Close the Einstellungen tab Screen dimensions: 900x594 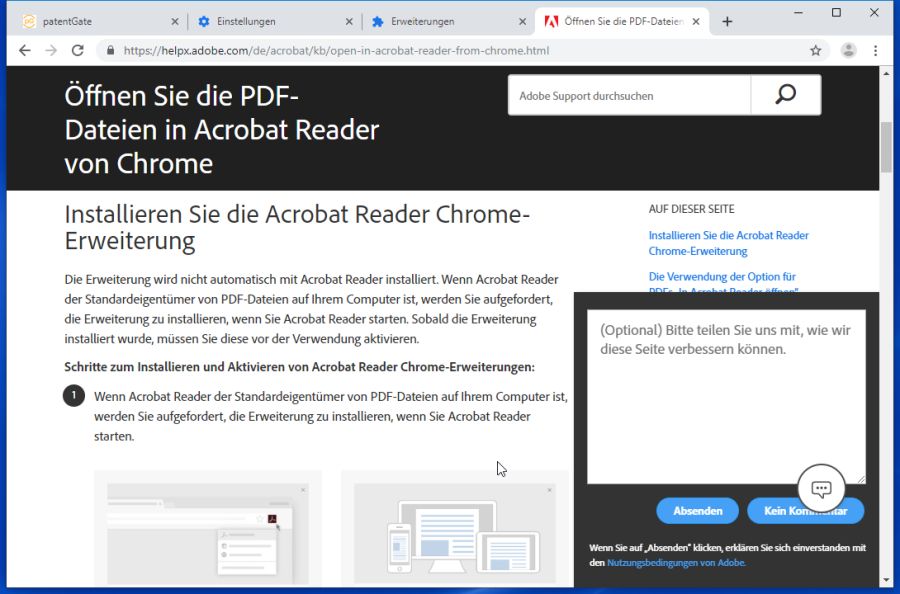tap(349, 22)
